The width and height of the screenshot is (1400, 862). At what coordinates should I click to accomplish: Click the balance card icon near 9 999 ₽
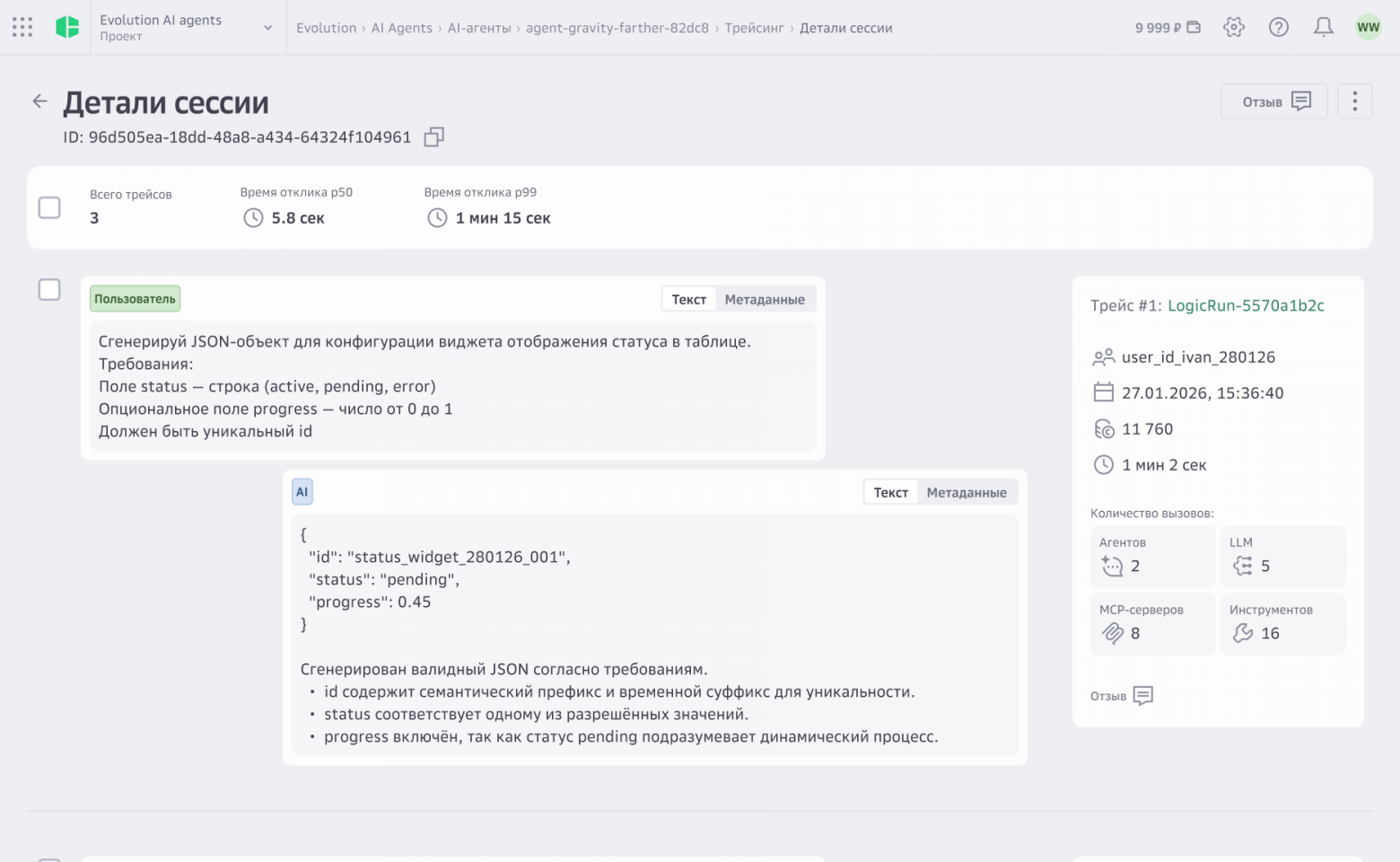(x=1195, y=27)
